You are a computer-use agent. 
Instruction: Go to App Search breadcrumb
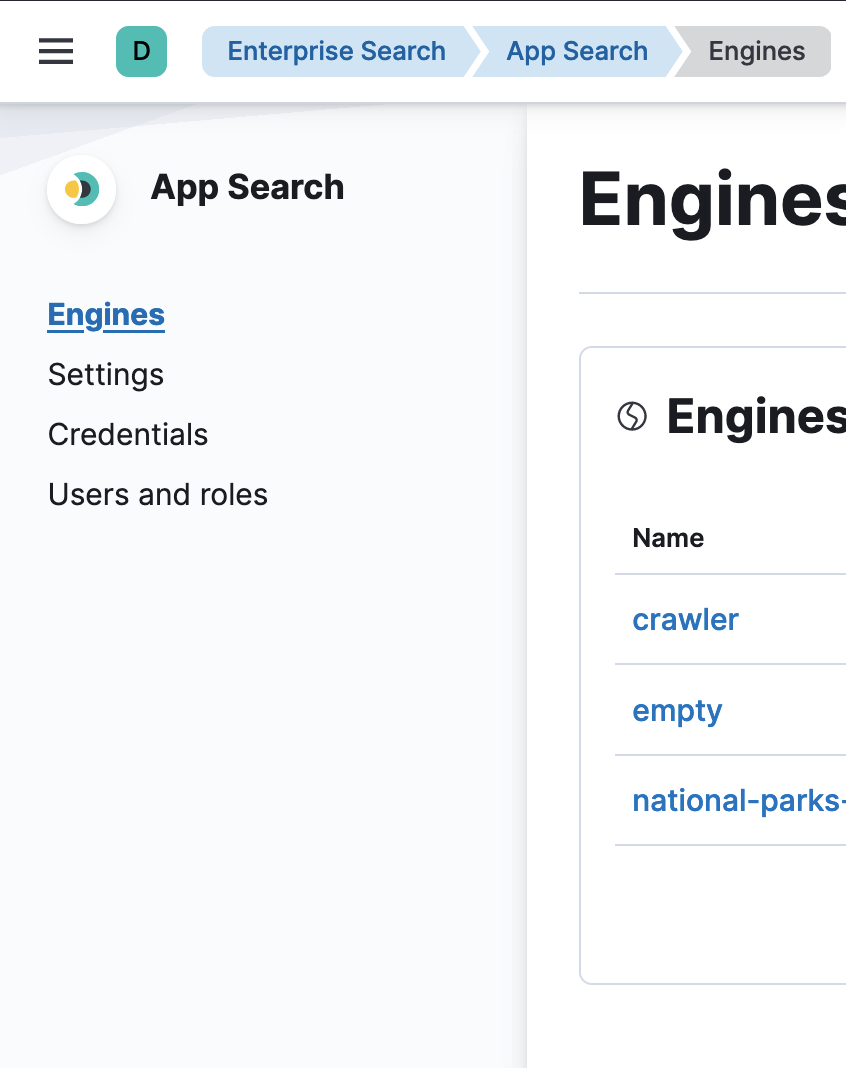coord(577,51)
